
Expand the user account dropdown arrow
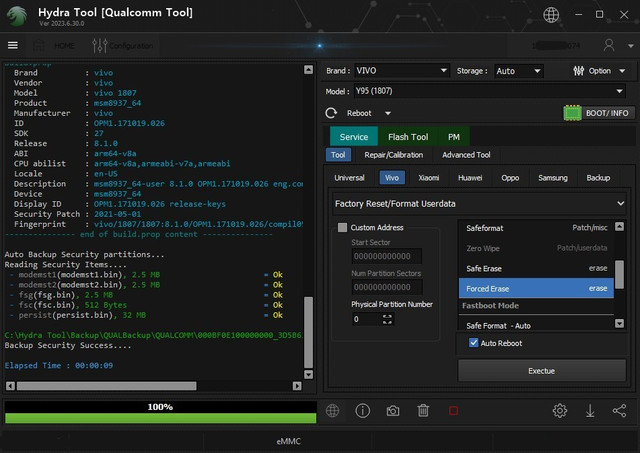631,46
